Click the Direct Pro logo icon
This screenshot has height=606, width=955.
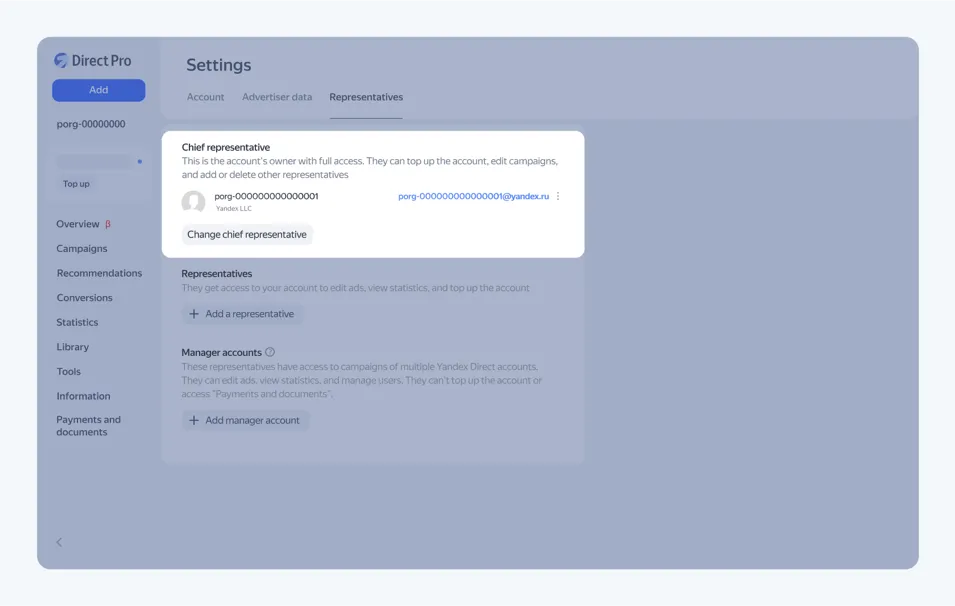click(x=60, y=60)
